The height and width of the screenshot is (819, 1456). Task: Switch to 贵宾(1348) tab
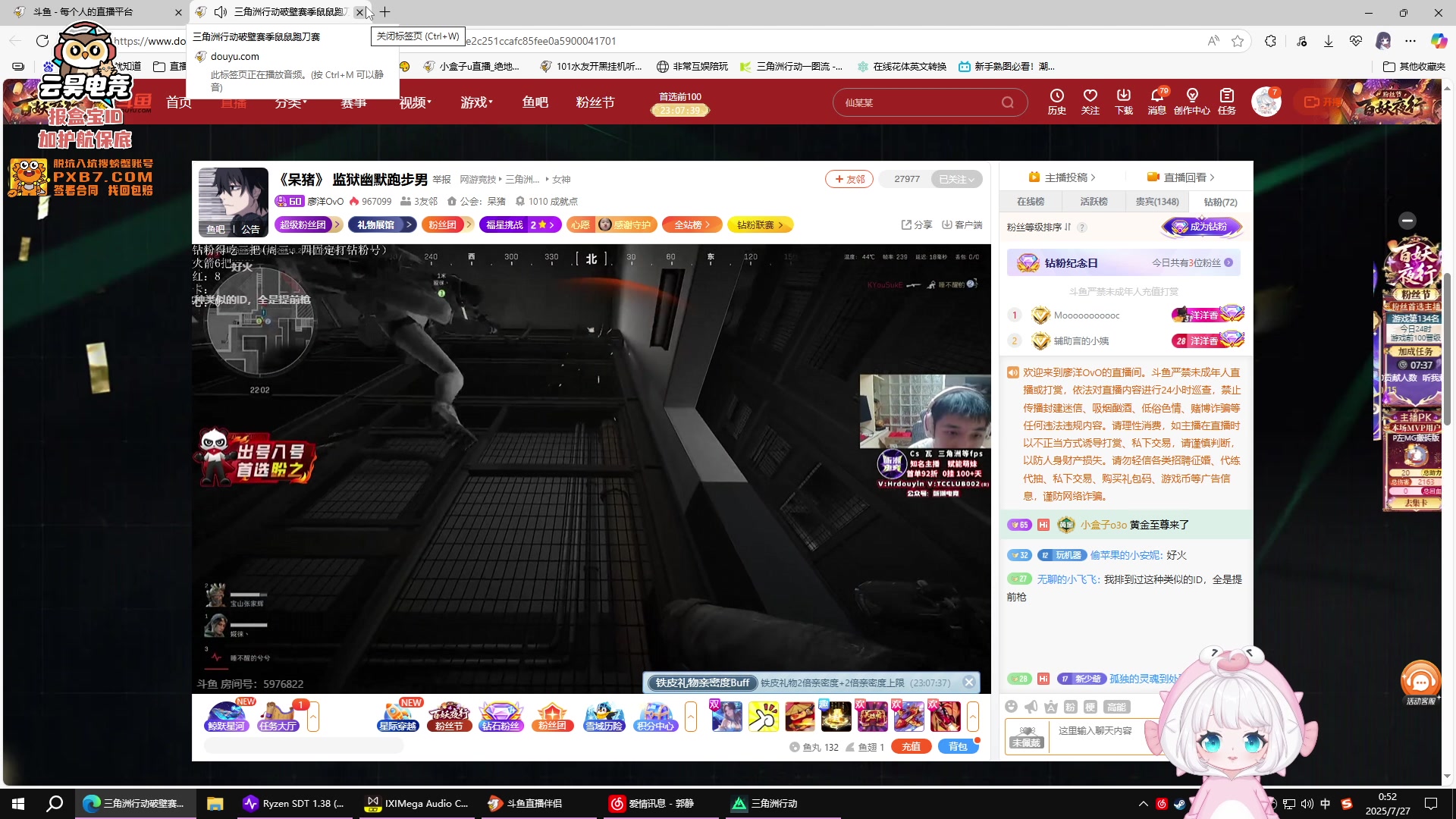click(x=1157, y=202)
